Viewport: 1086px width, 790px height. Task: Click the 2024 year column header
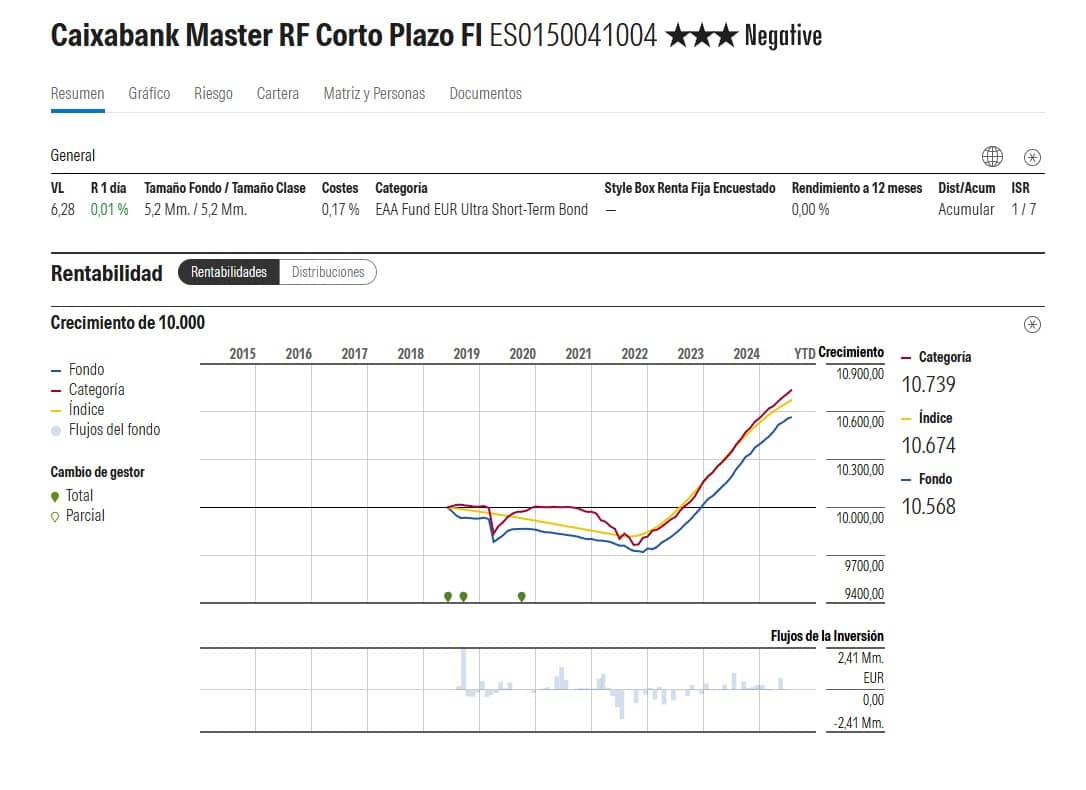pos(747,354)
